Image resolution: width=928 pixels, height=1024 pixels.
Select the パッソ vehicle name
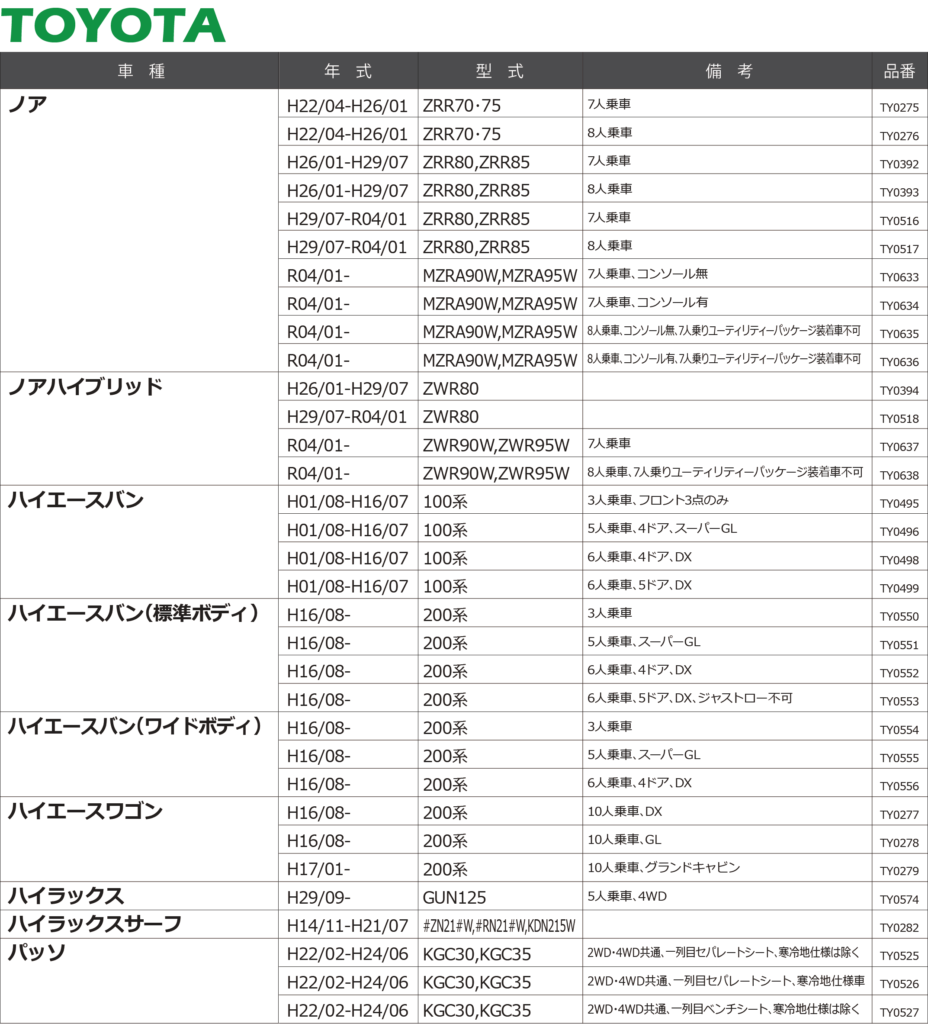(37, 952)
